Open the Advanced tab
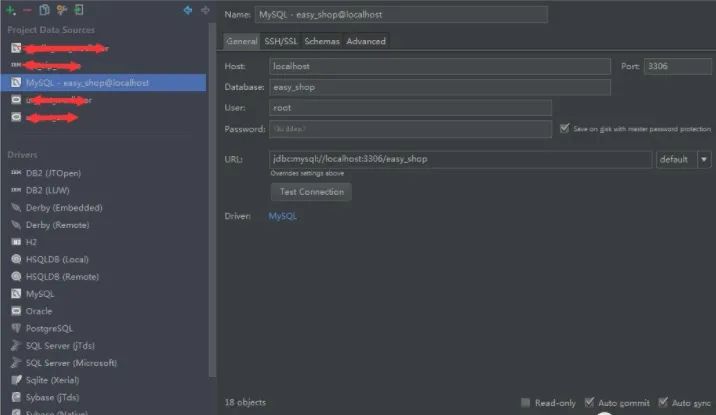 tap(366, 41)
